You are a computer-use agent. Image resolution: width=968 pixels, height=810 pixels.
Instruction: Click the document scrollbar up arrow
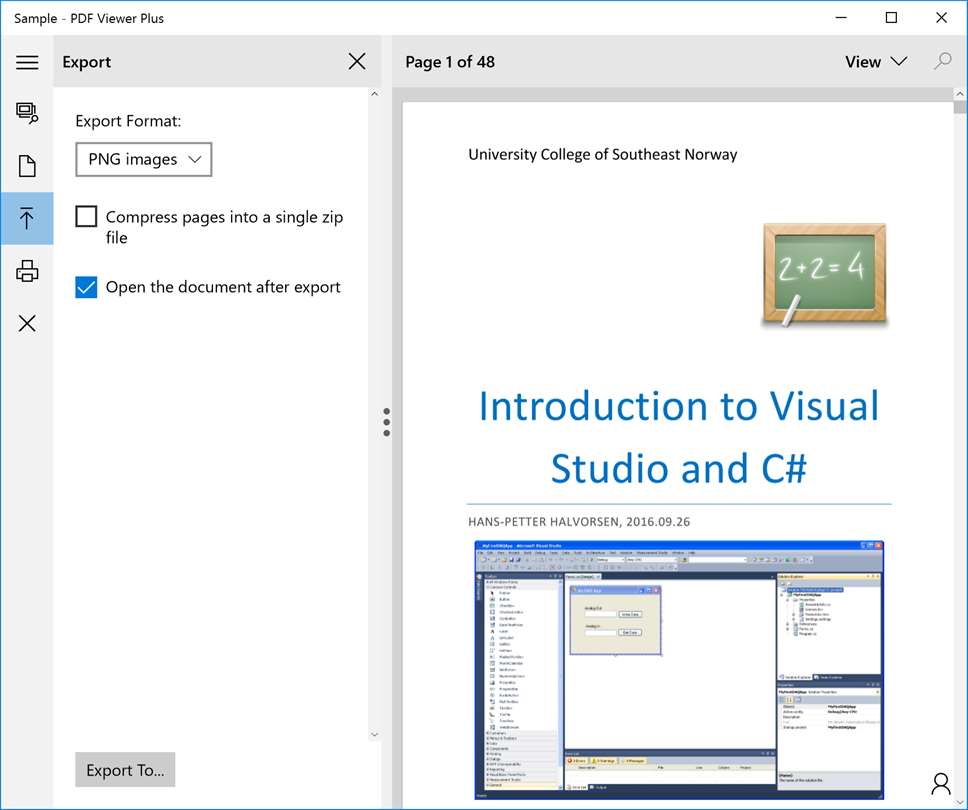pos(960,94)
